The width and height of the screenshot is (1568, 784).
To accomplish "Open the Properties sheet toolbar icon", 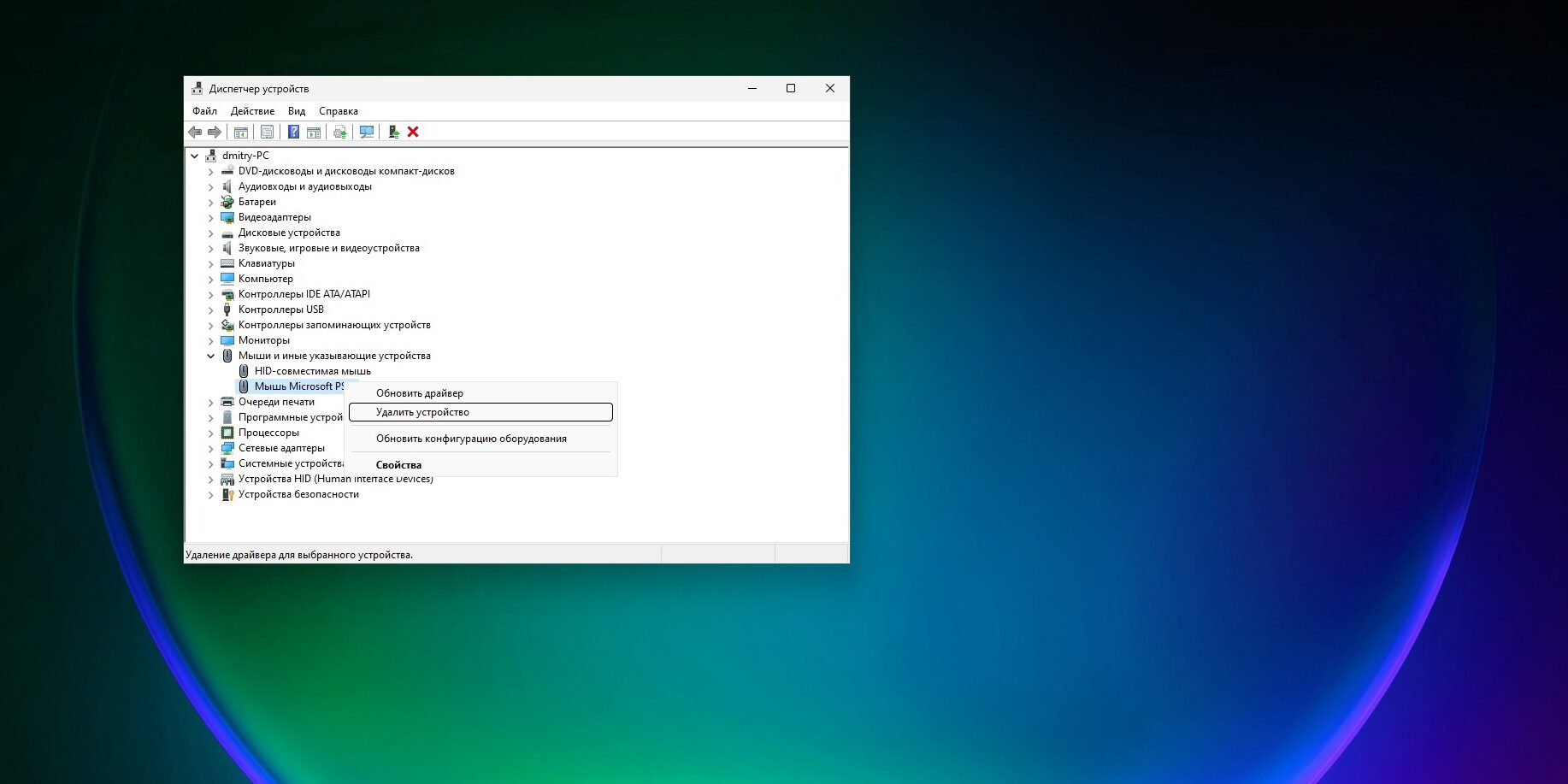I will pos(267,133).
